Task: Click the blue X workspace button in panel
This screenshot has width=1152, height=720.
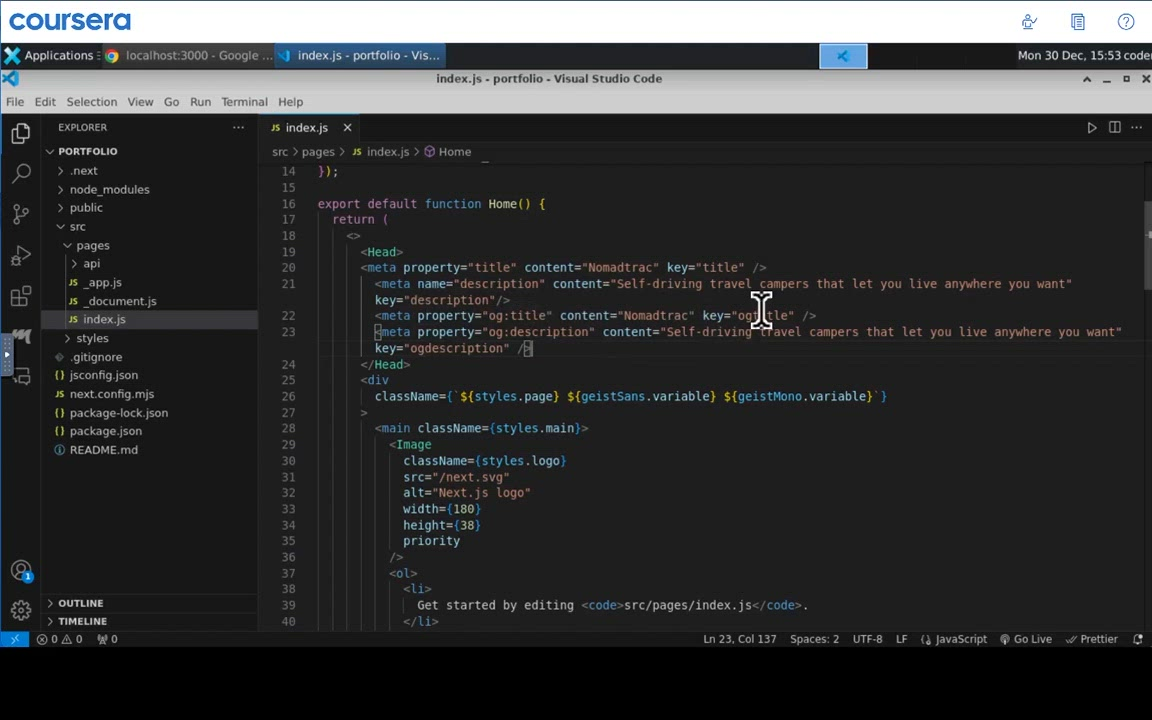Action: point(843,56)
